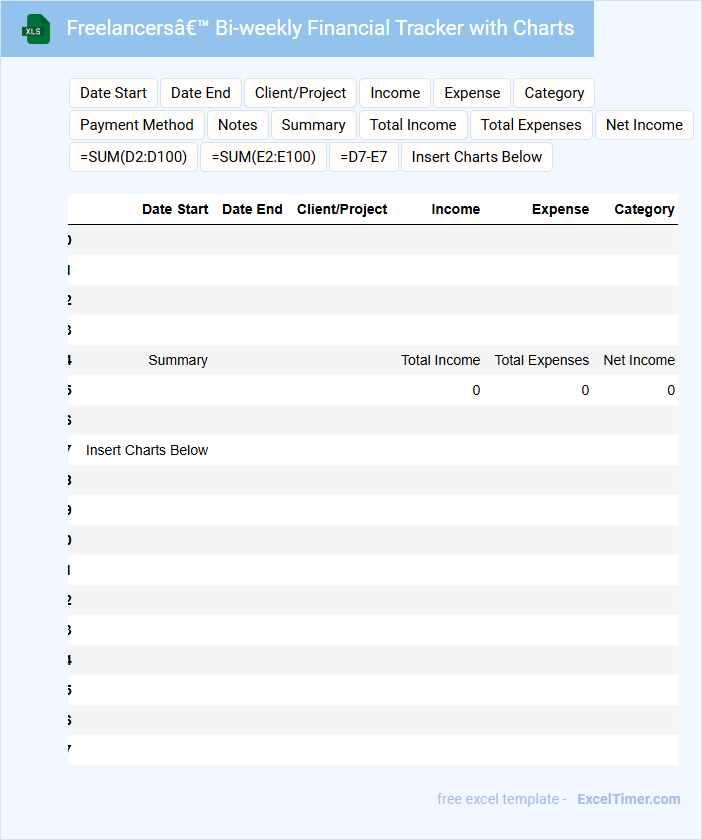Image resolution: width=702 pixels, height=840 pixels.
Task: Select the Date End column header
Action: (252, 209)
